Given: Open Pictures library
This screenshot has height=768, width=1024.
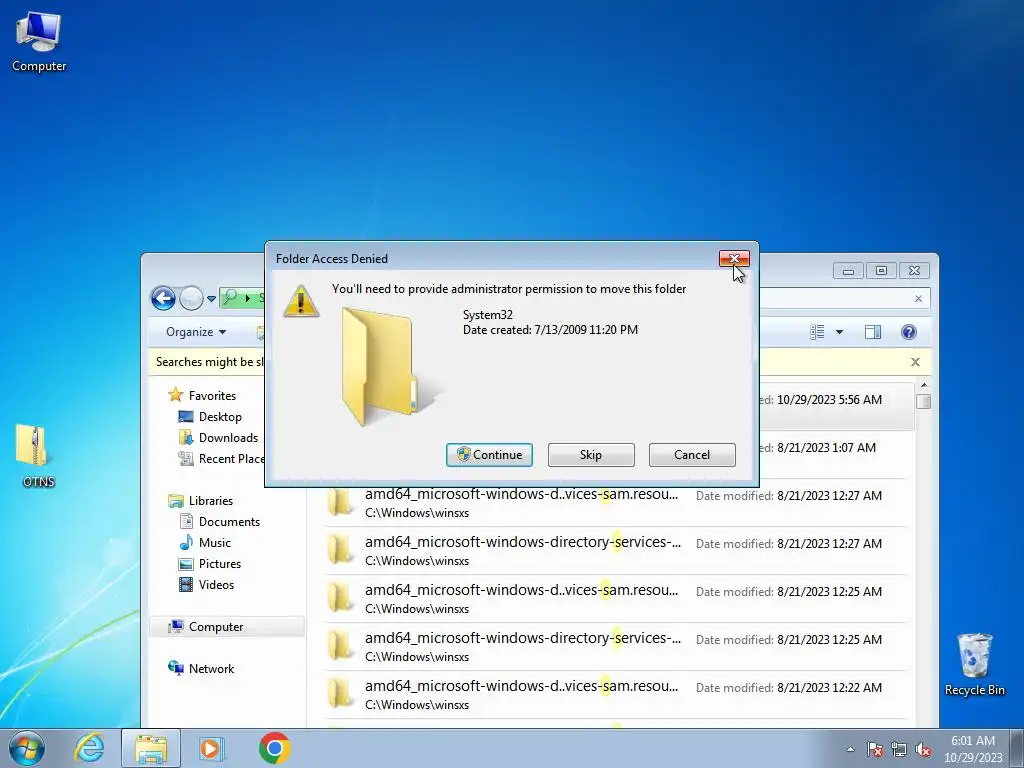Looking at the screenshot, I should (x=219, y=564).
